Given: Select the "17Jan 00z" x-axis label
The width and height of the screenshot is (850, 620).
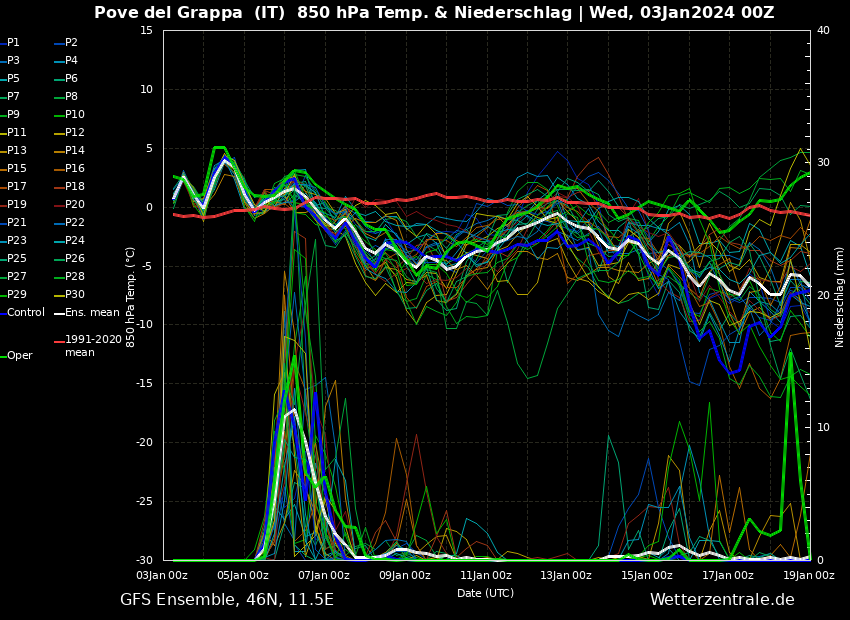Looking at the screenshot, I should click(728, 576).
